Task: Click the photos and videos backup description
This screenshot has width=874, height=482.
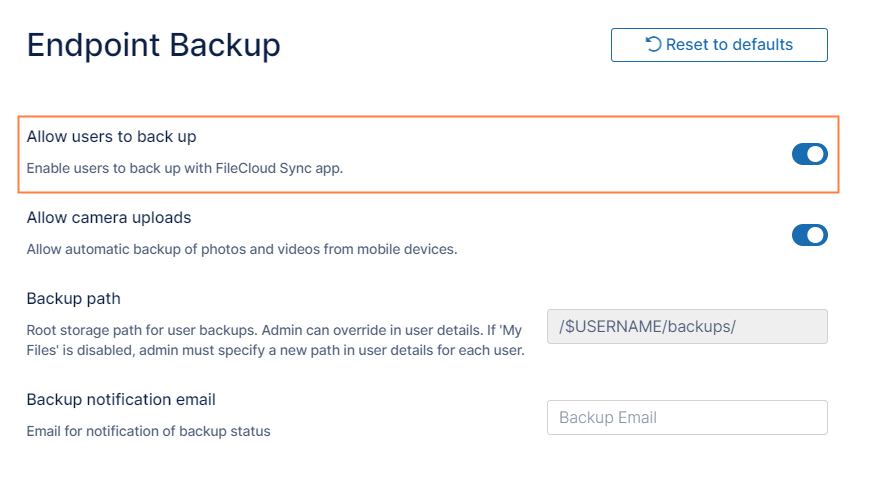Action: click(x=241, y=249)
